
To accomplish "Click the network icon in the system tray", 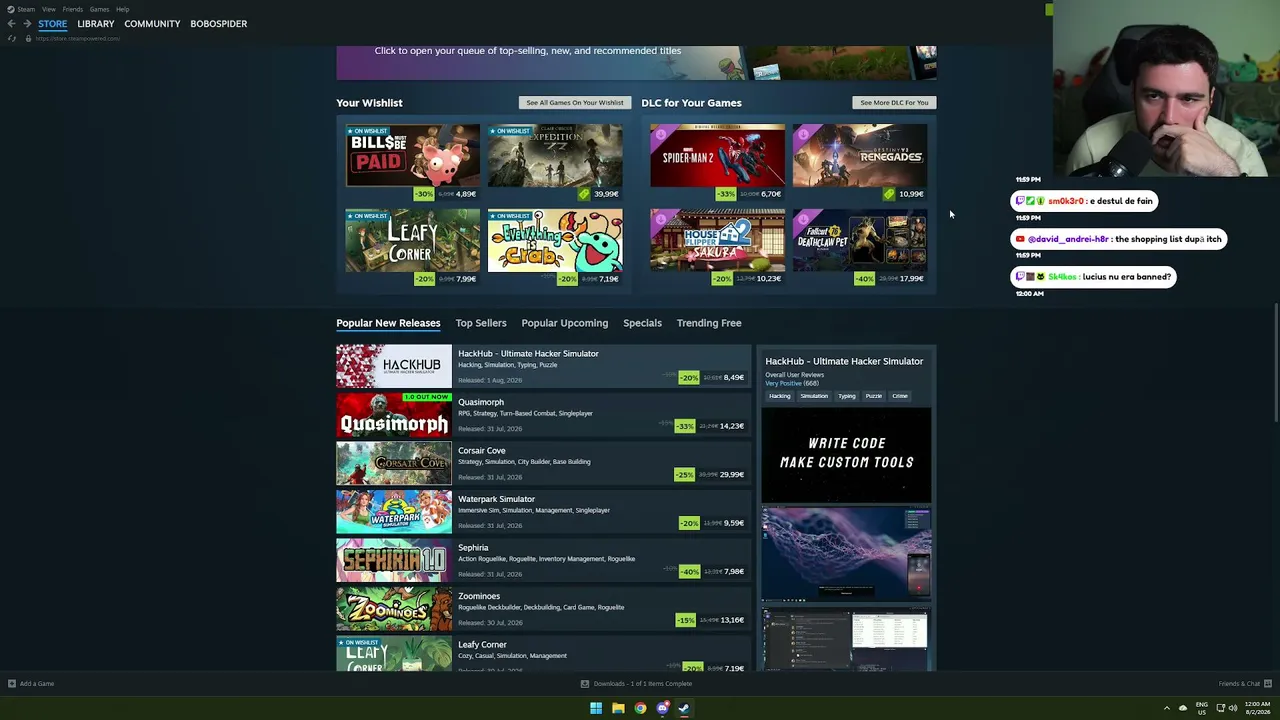I will click(1220, 708).
